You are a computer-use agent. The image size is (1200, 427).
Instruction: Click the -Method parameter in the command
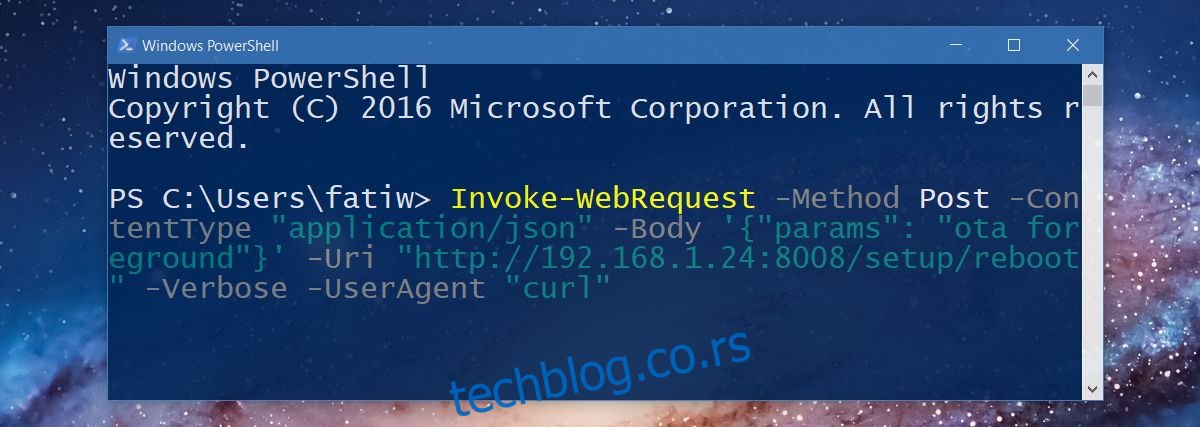pos(836,198)
